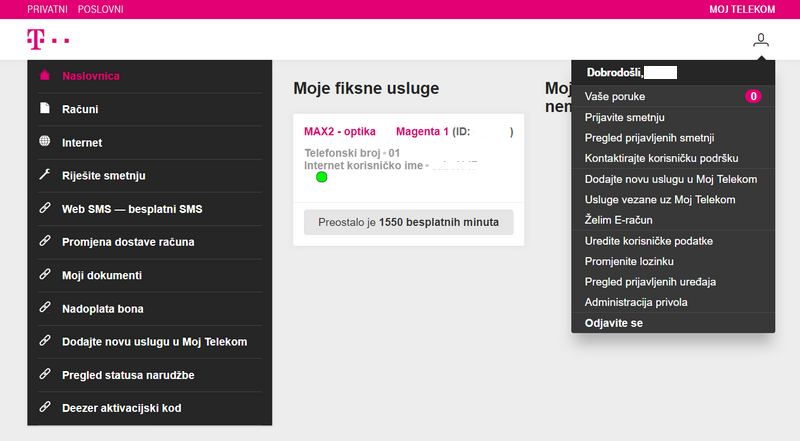Click link icon beside Pregled statusa narudžbe

45,374
